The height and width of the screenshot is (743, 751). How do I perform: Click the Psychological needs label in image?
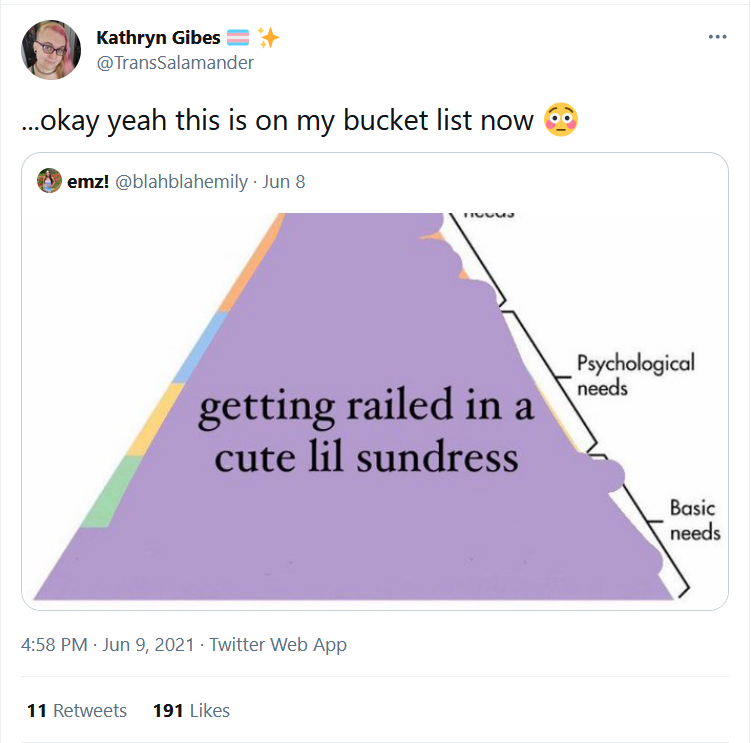[636, 375]
